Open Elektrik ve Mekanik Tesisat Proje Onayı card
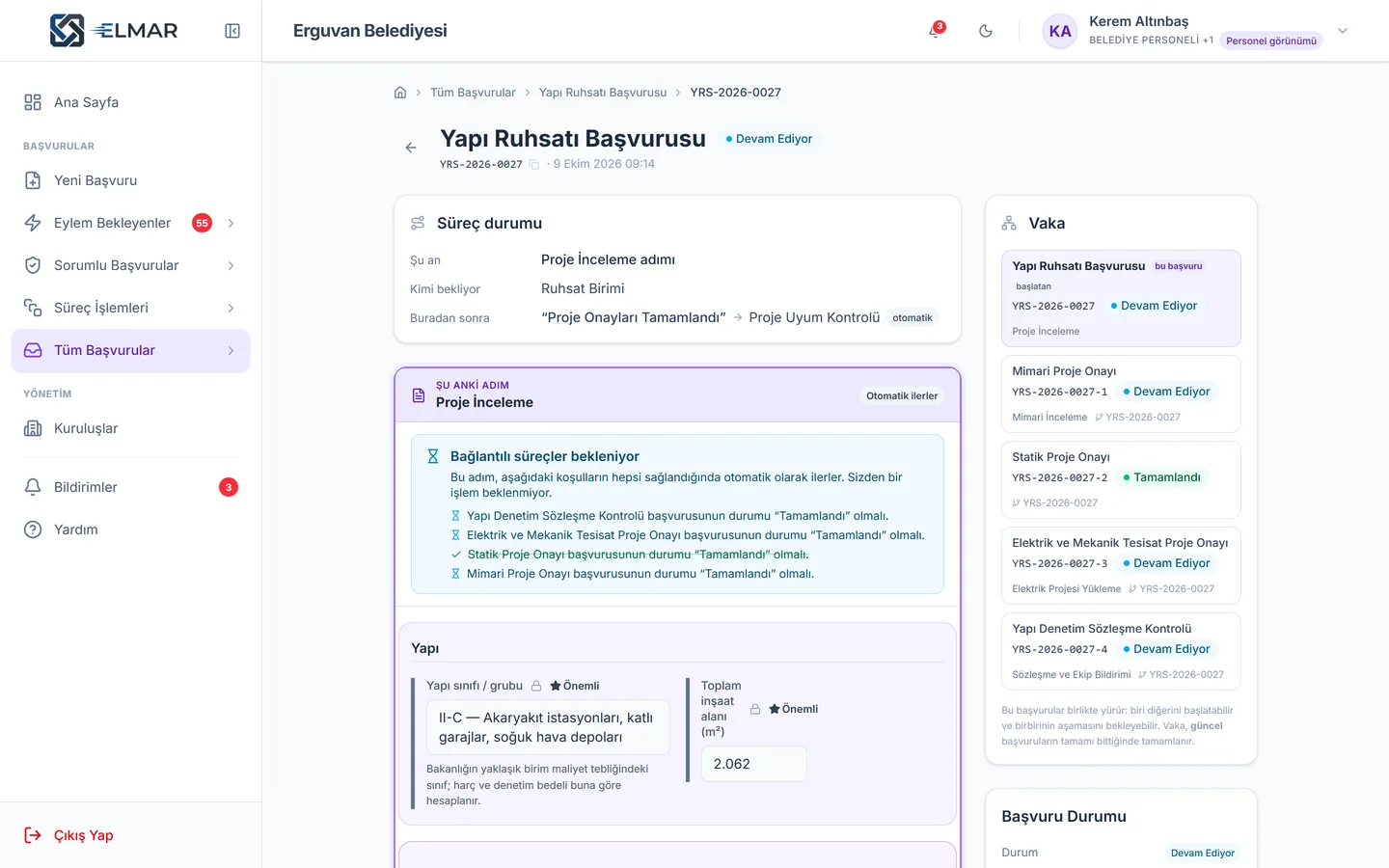Image resolution: width=1389 pixels, height=868 pixels. 1121,565
